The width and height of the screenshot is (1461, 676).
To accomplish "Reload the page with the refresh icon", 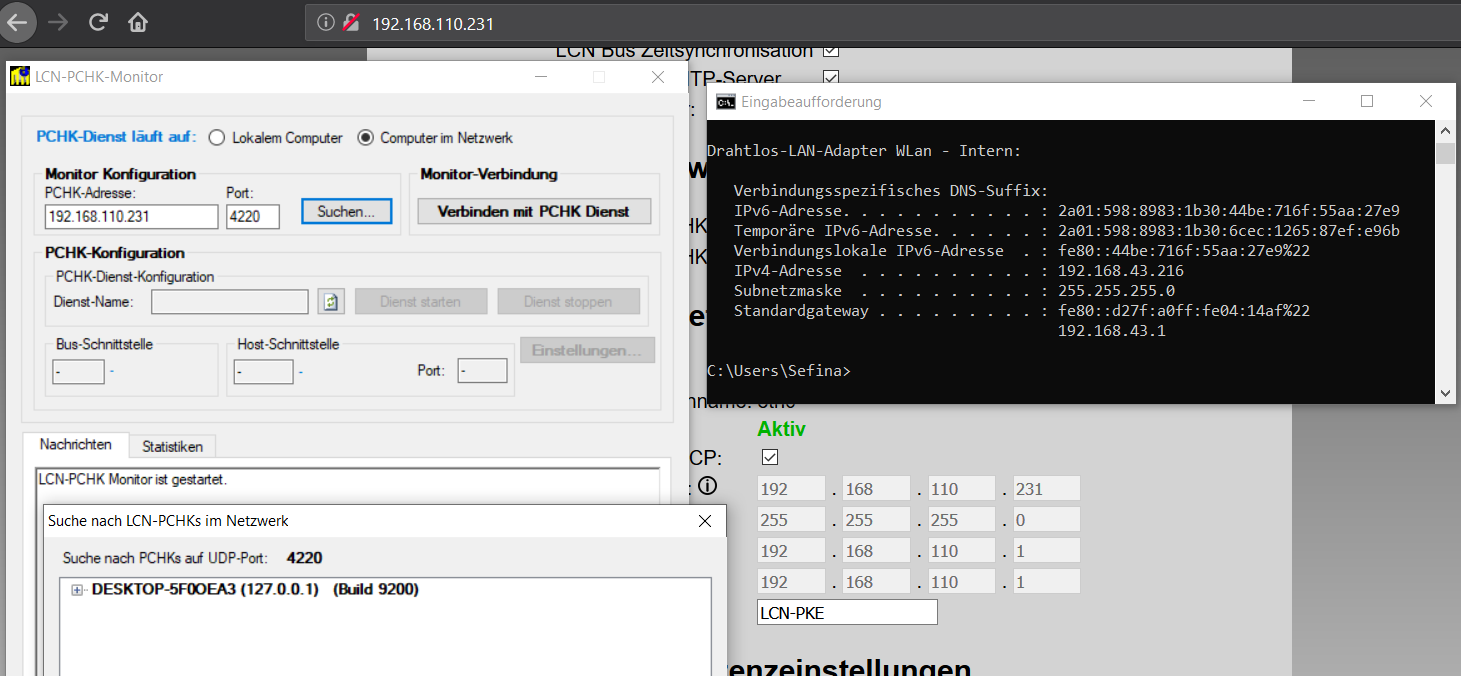I will [98, 22].
